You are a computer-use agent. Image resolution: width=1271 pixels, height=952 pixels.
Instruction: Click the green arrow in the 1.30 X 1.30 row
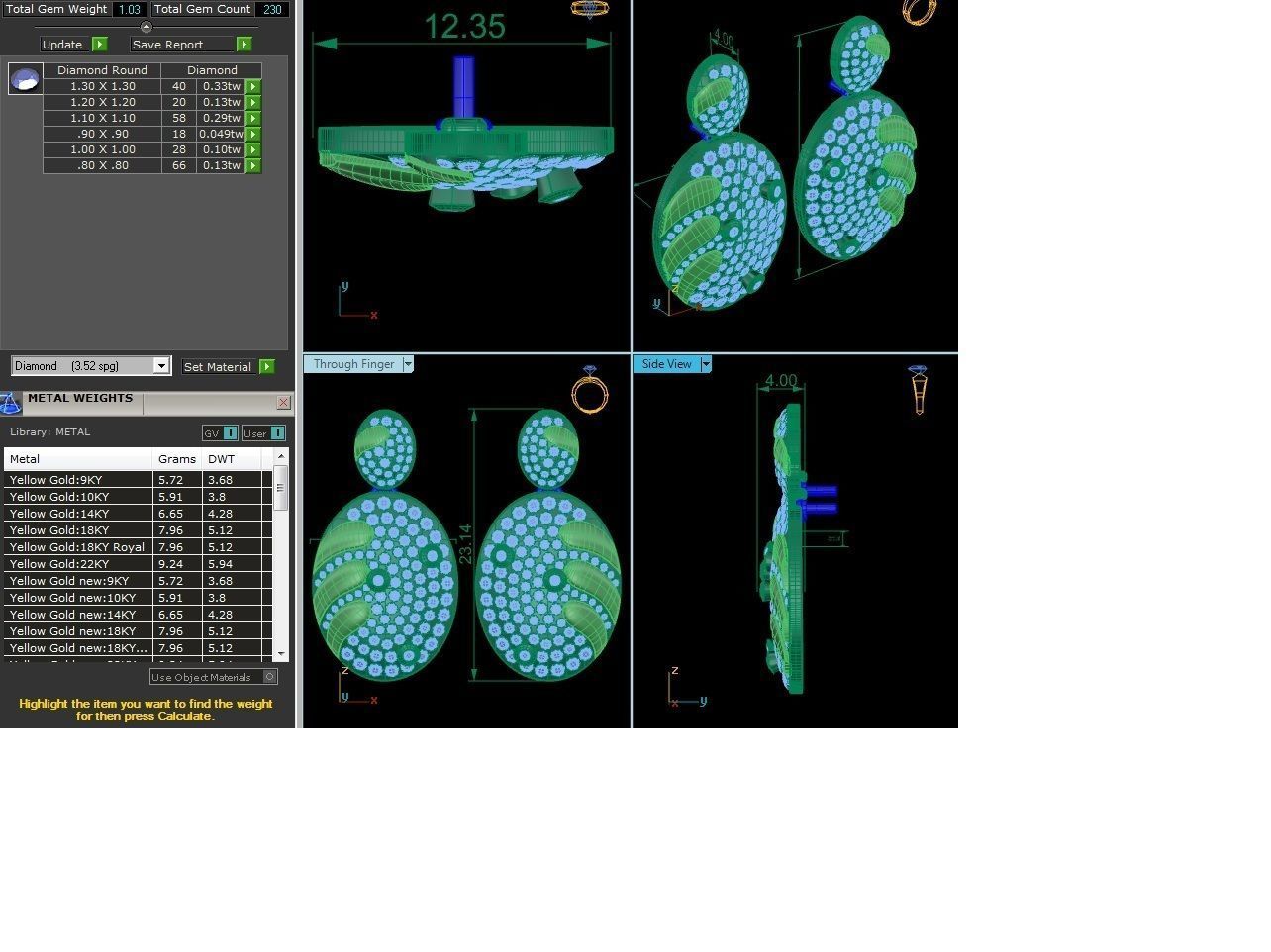click(x=253, y=87)
